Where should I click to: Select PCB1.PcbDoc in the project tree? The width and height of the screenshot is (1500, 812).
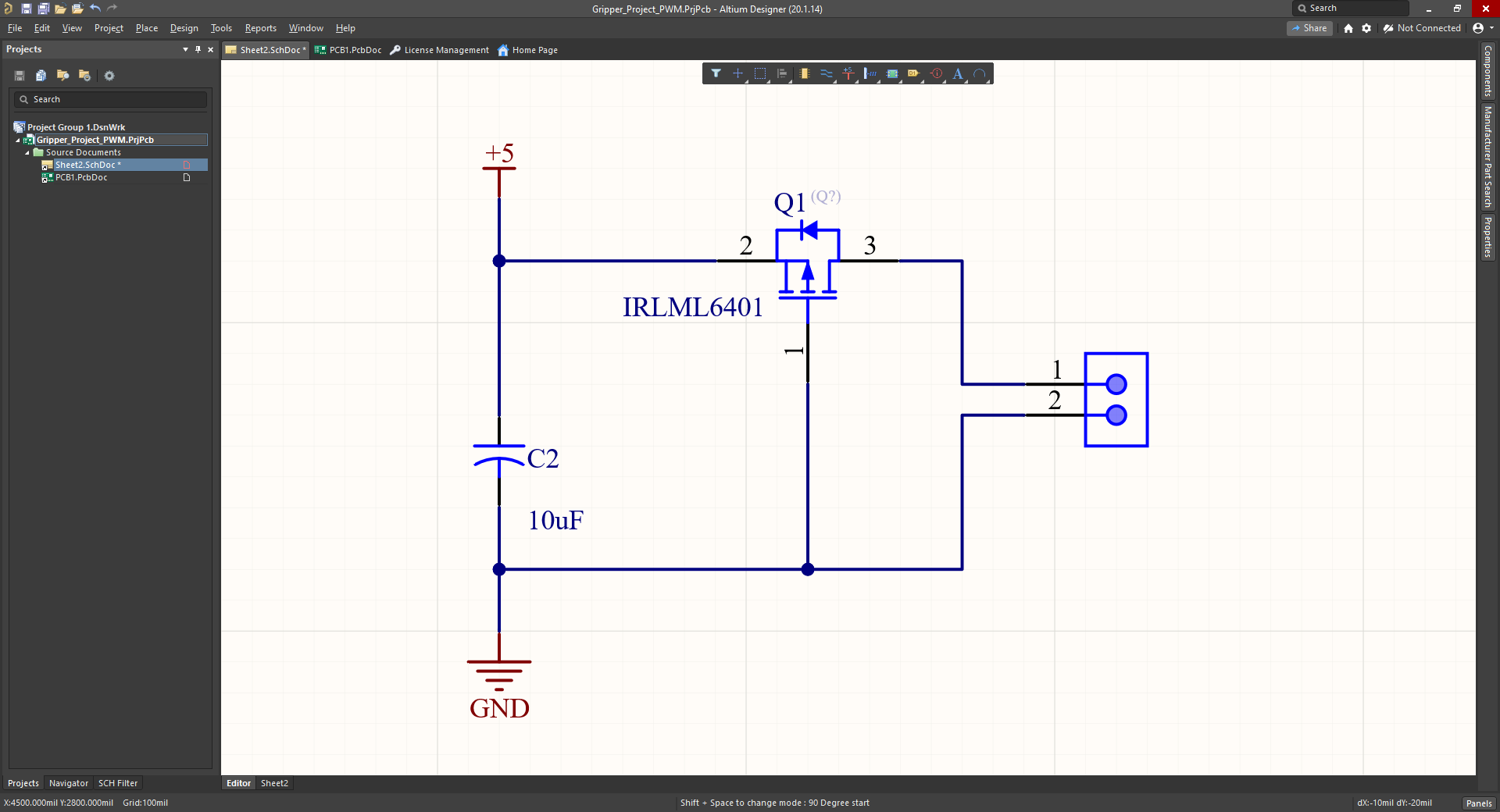point(81,178)
